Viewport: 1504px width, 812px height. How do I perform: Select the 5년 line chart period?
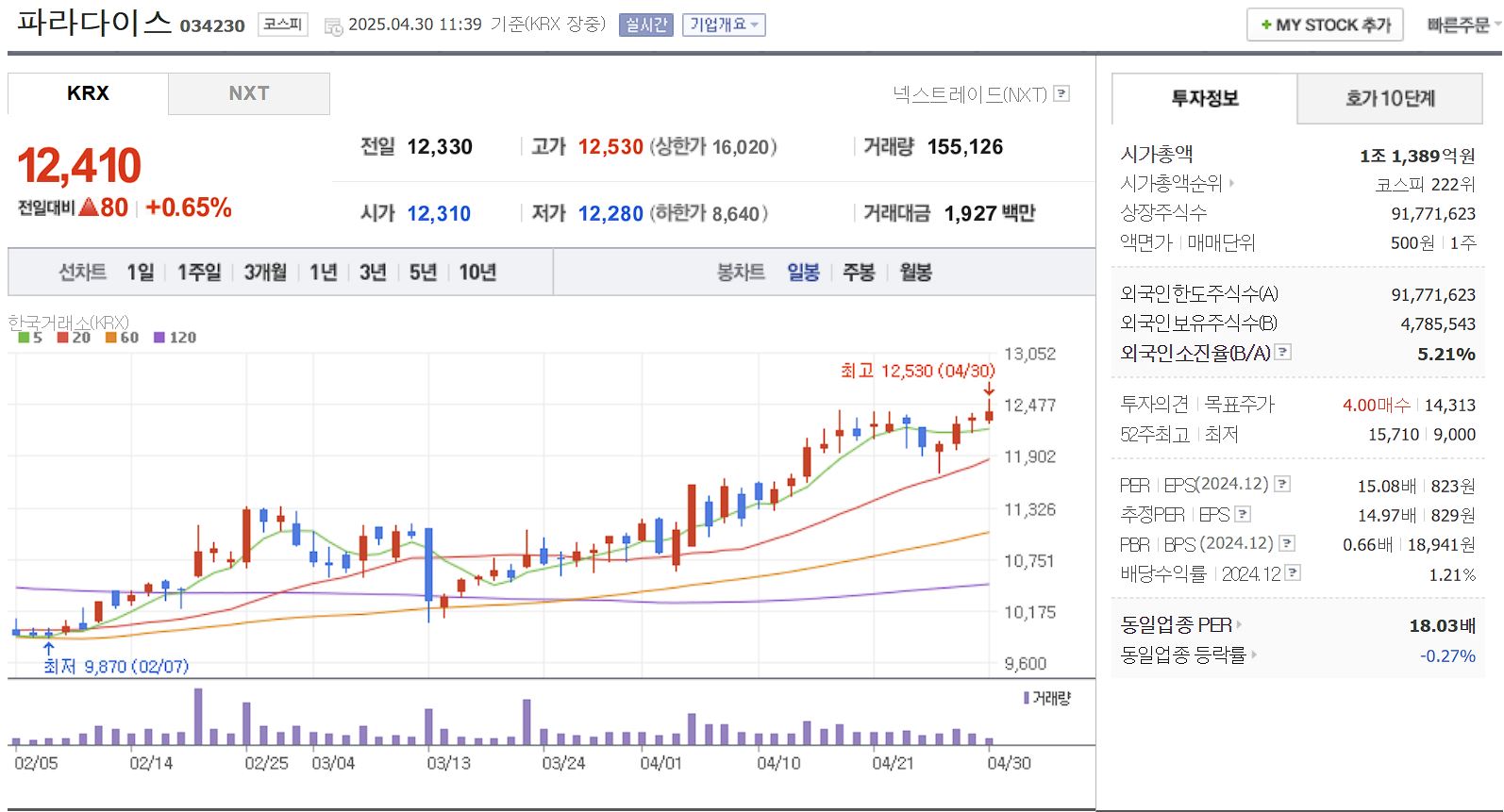423,273
